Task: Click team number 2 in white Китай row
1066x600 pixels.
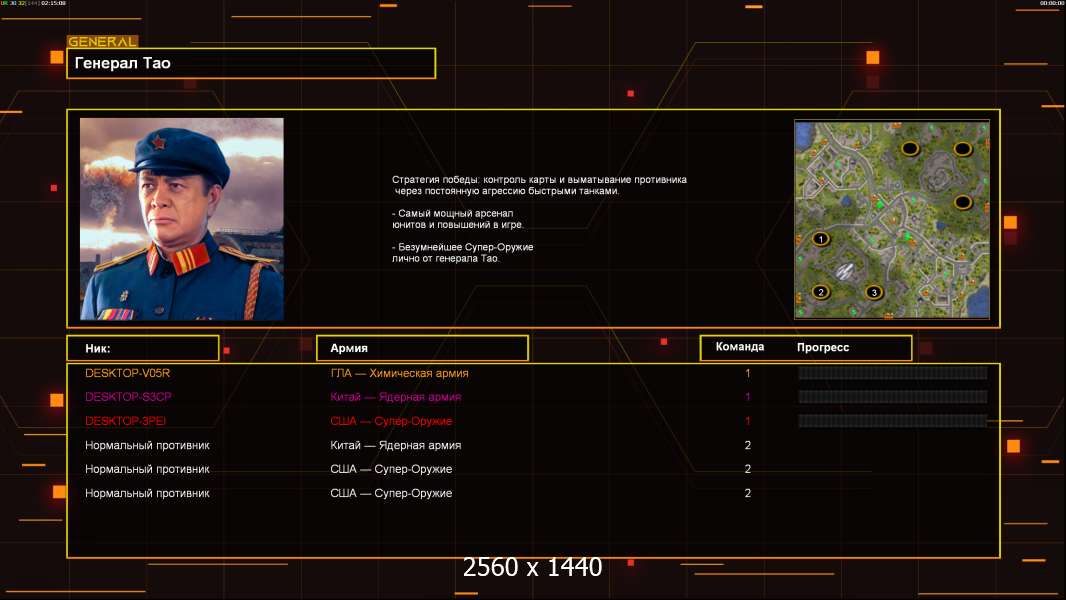Action: [748, 445]
